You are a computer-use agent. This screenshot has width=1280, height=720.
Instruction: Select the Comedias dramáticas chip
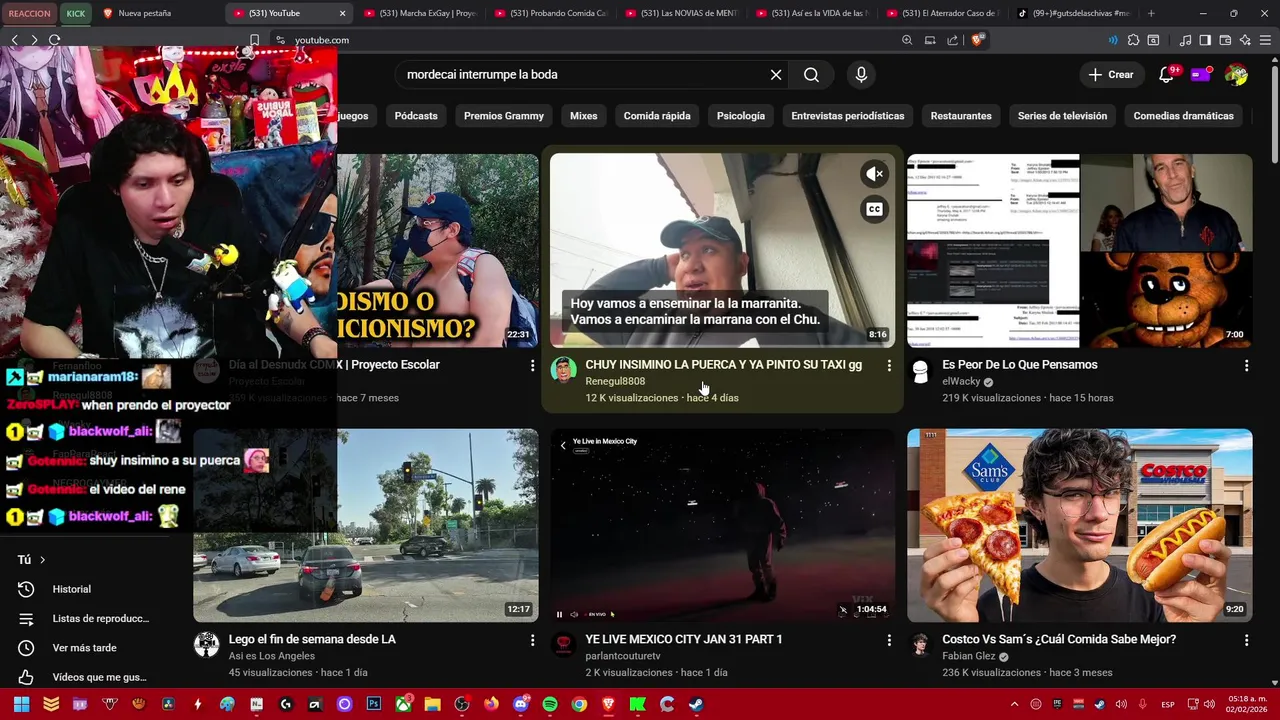(1184, 116)
